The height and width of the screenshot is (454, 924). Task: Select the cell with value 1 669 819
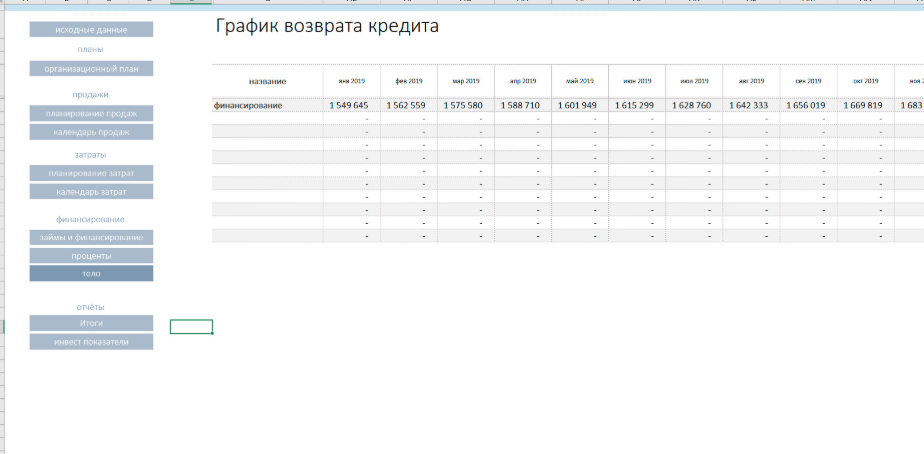(865, 105)
